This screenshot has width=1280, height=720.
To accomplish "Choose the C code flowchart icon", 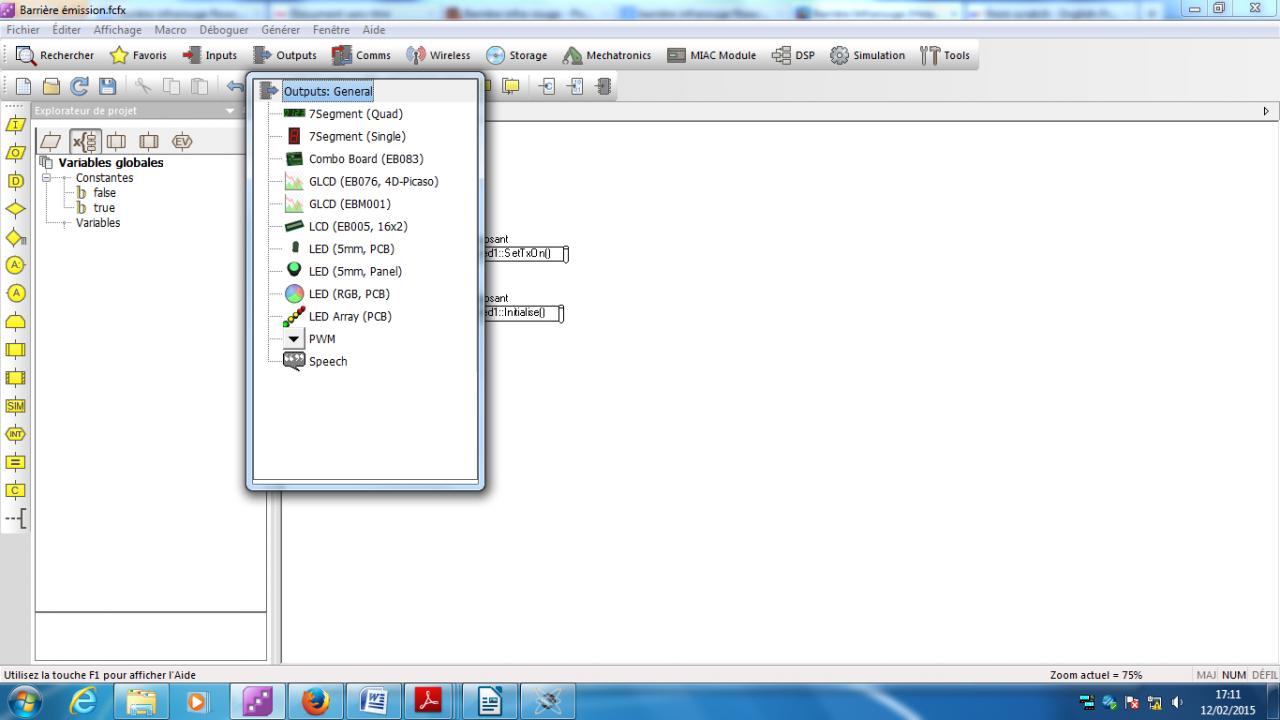I will coord(16,490).
